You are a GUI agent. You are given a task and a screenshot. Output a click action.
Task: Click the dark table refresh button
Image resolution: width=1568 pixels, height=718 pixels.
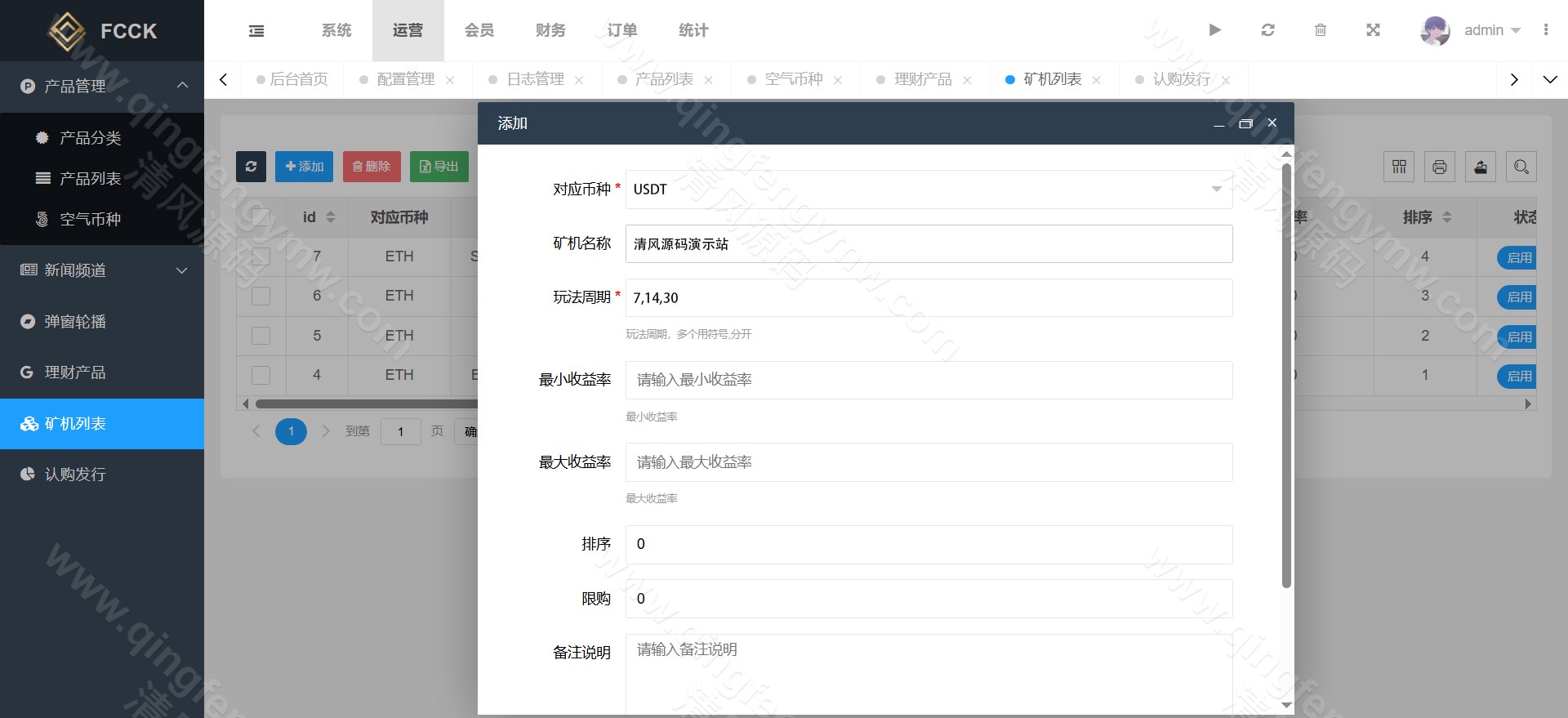[x=251, y=167]
